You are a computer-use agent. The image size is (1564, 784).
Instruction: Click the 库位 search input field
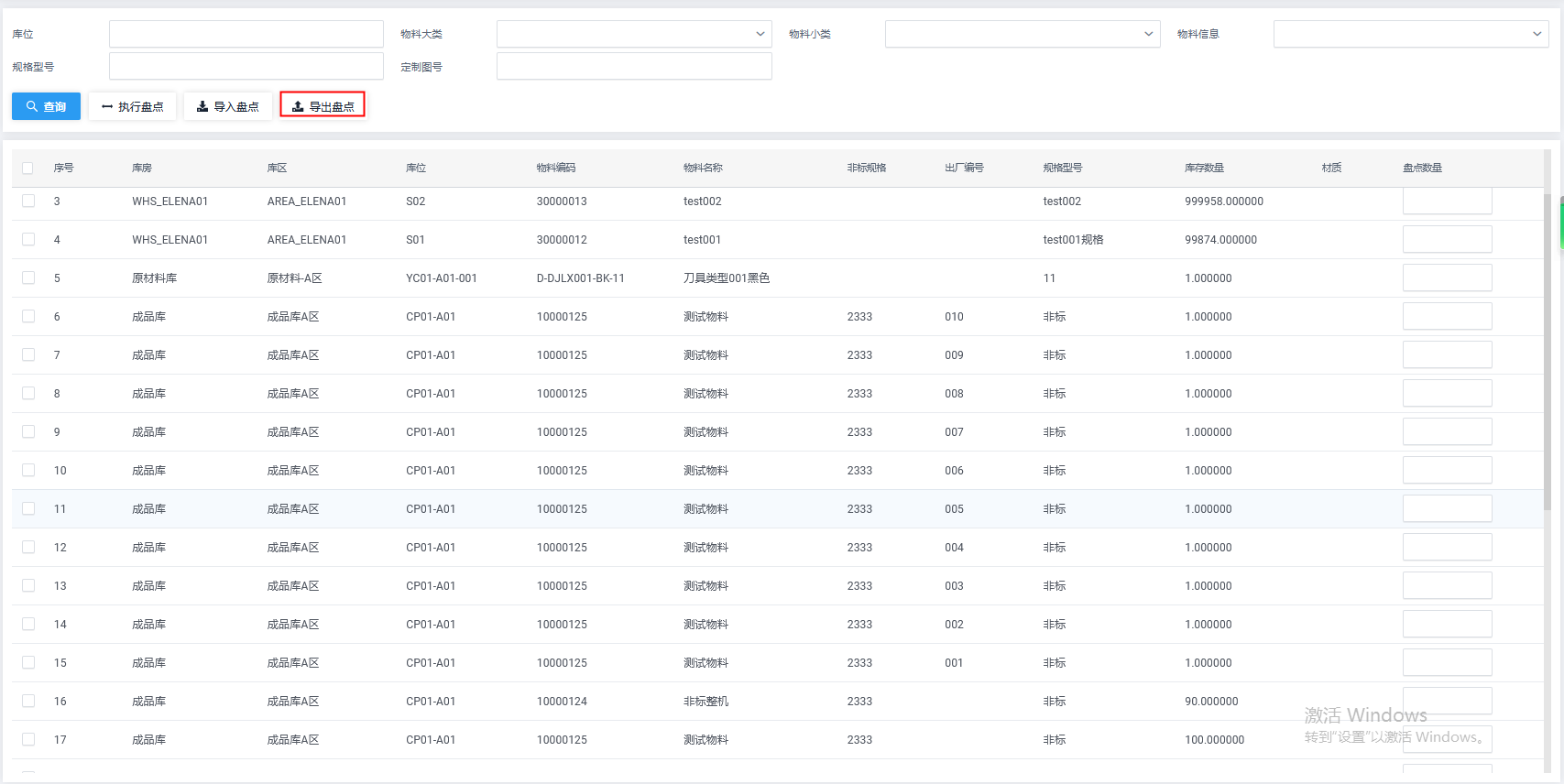(246, 34)
